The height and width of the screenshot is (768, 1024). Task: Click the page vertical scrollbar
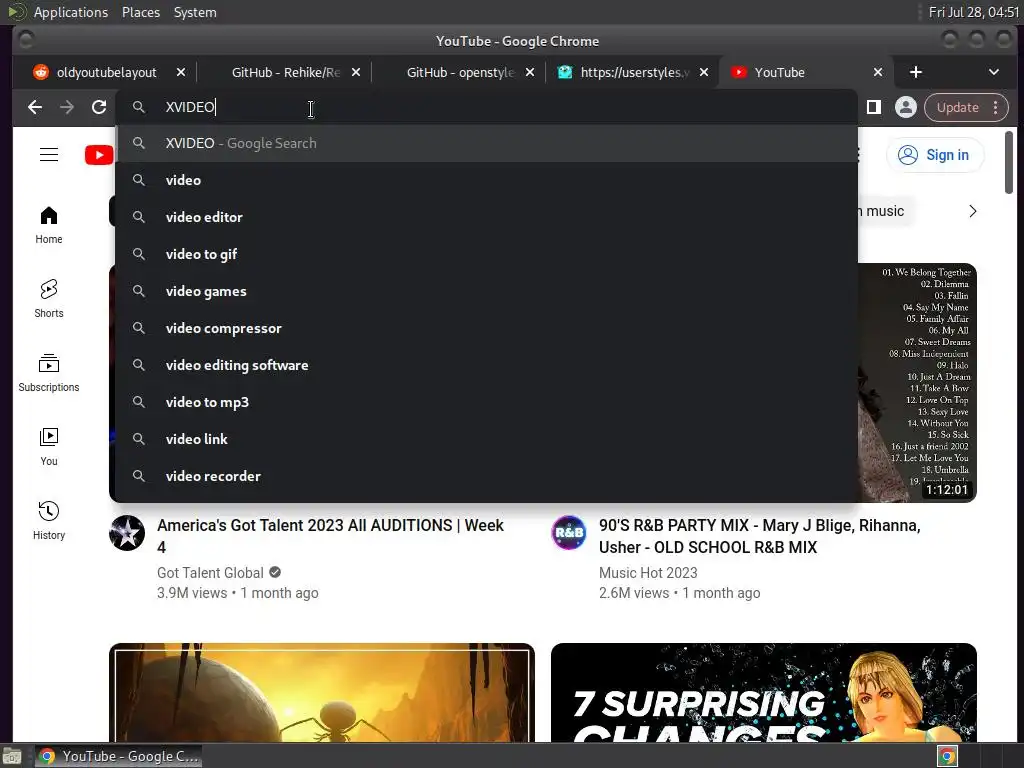coord(1009,162)
